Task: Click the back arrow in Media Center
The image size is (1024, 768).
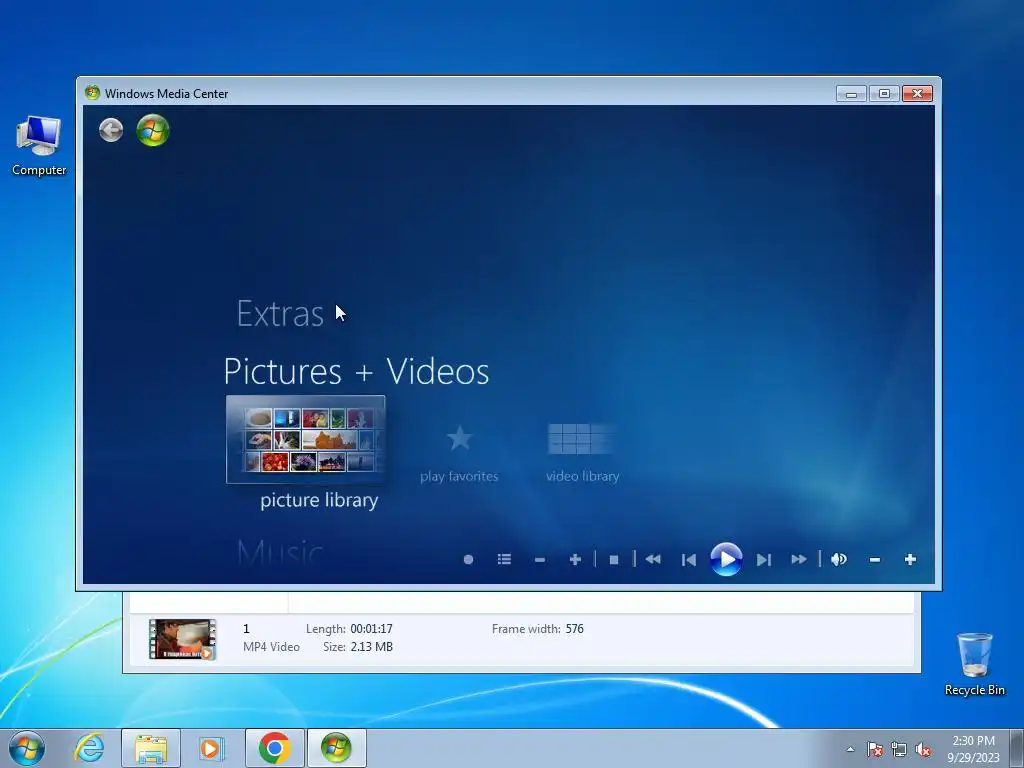Action: point(111,130)
